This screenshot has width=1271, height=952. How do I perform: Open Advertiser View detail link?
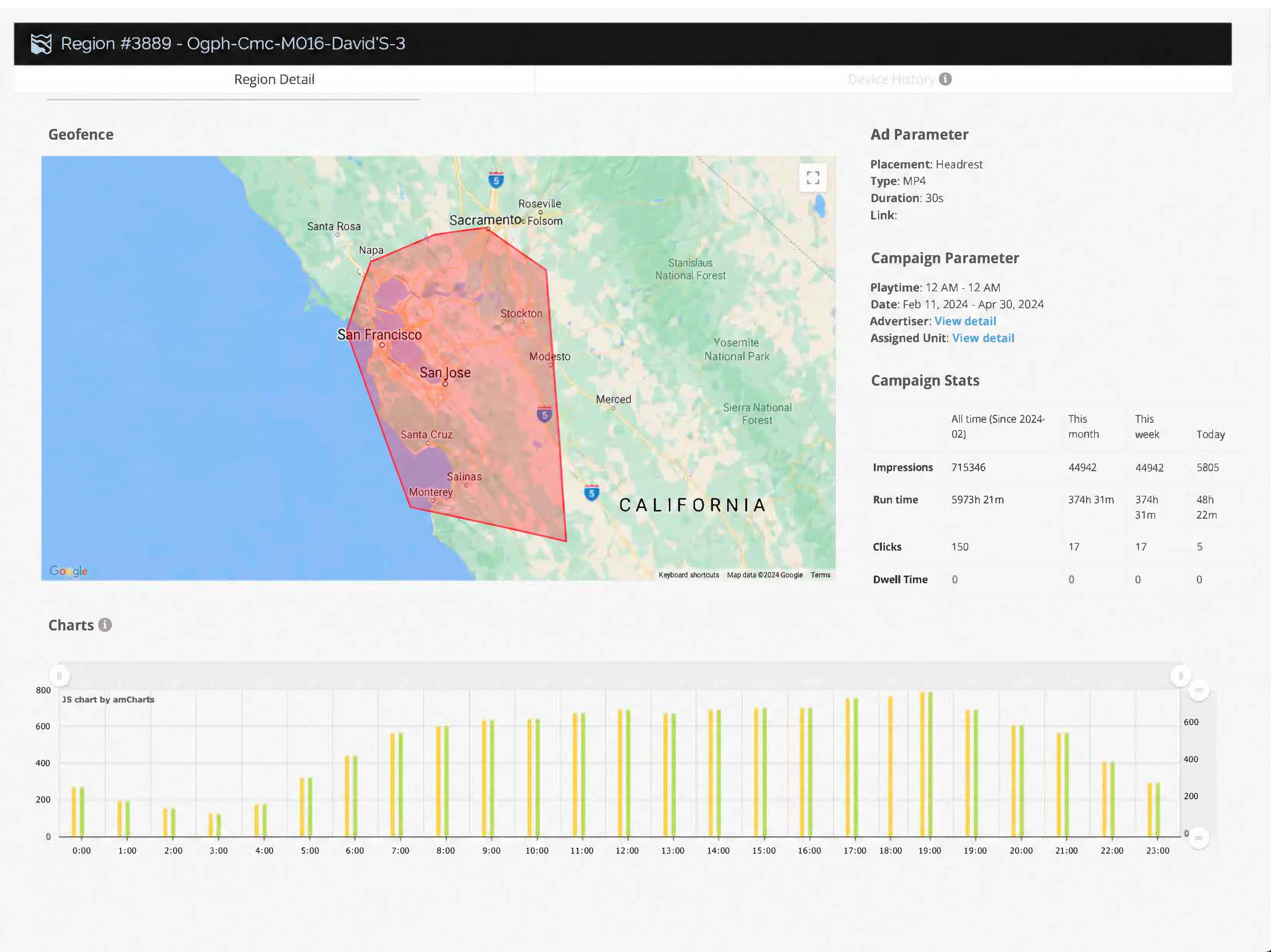[x=965, y=321]
